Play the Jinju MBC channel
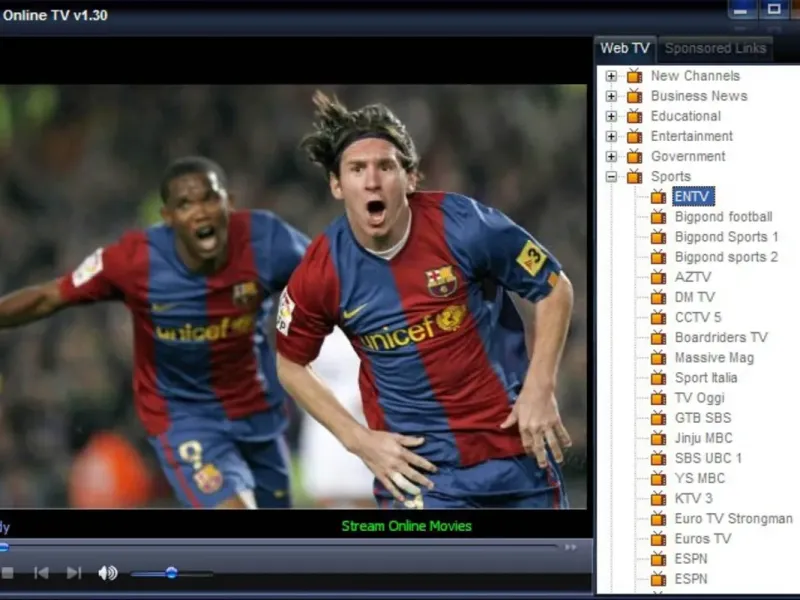The width and height of the screenshot is (800, 600). [704, 438]
